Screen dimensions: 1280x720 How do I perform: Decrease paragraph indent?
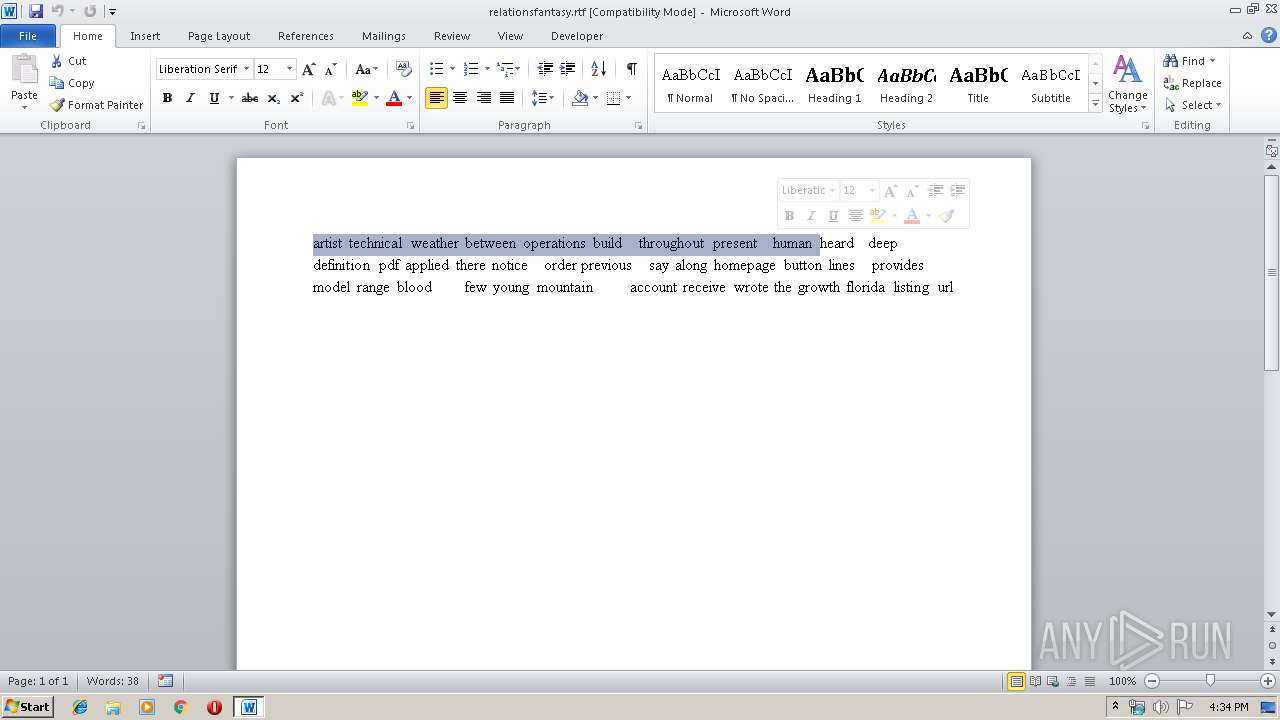pos(545,69)
